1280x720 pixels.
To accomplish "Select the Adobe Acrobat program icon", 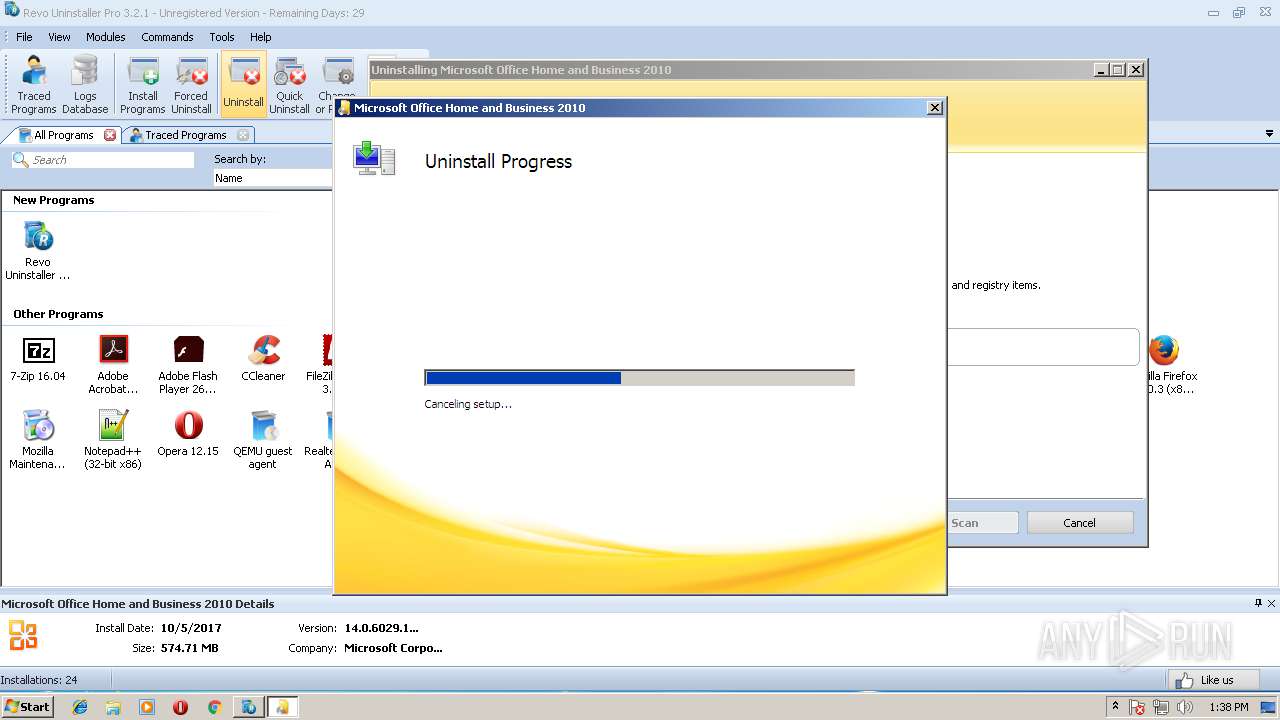I will coord(113,365).
